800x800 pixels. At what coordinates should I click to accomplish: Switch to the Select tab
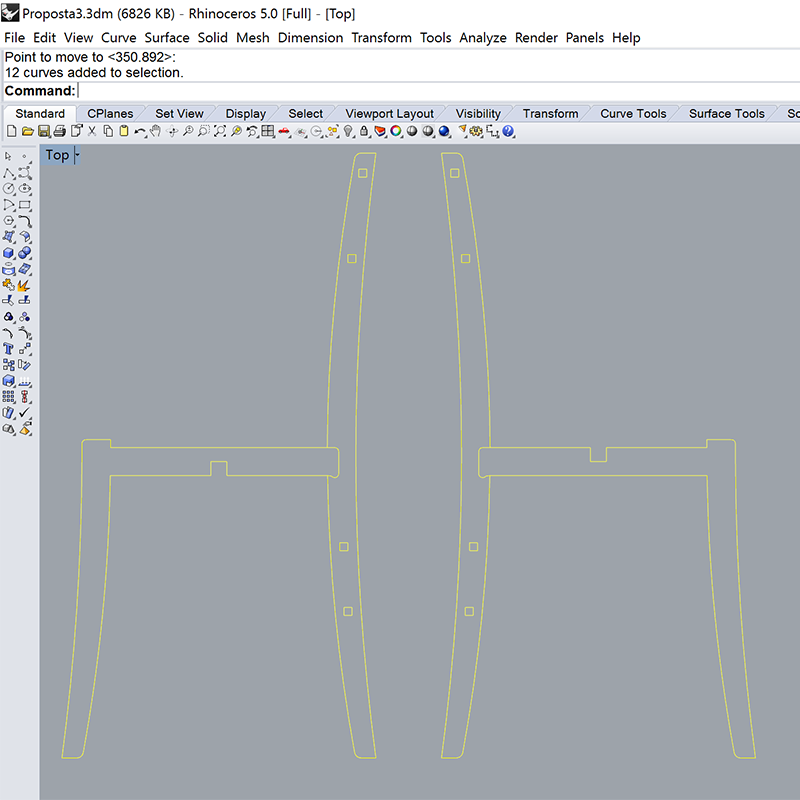pyautogui.click(x=306, y=113)
